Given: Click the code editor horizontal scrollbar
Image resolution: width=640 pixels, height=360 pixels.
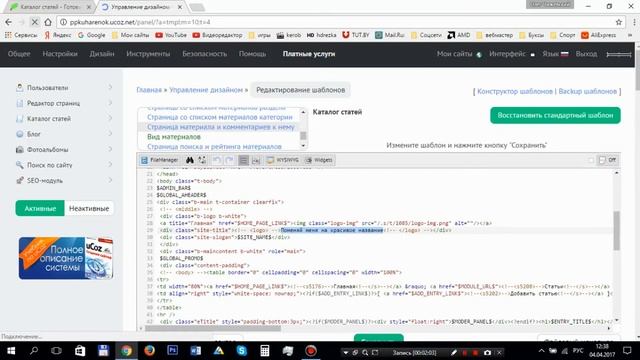Looking at the screenshot, I should point(213,328).
